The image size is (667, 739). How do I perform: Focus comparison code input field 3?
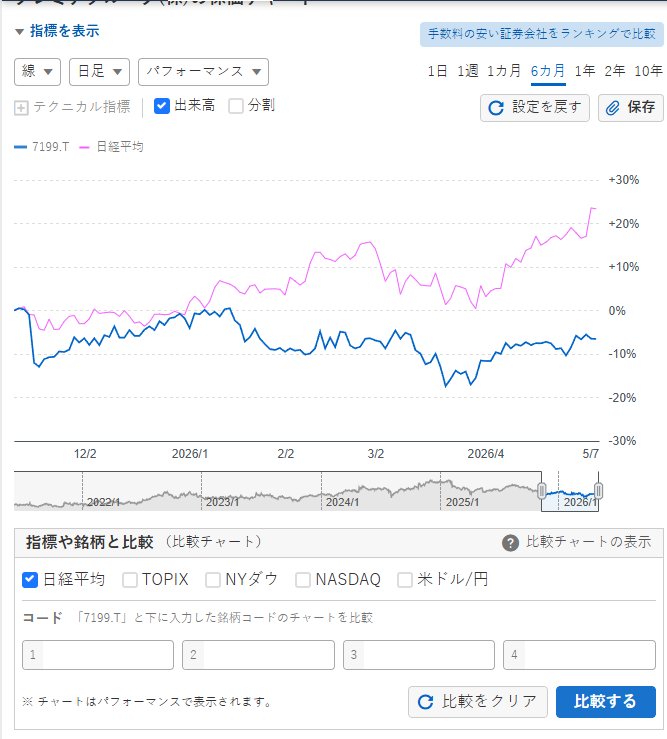[419, 655]
